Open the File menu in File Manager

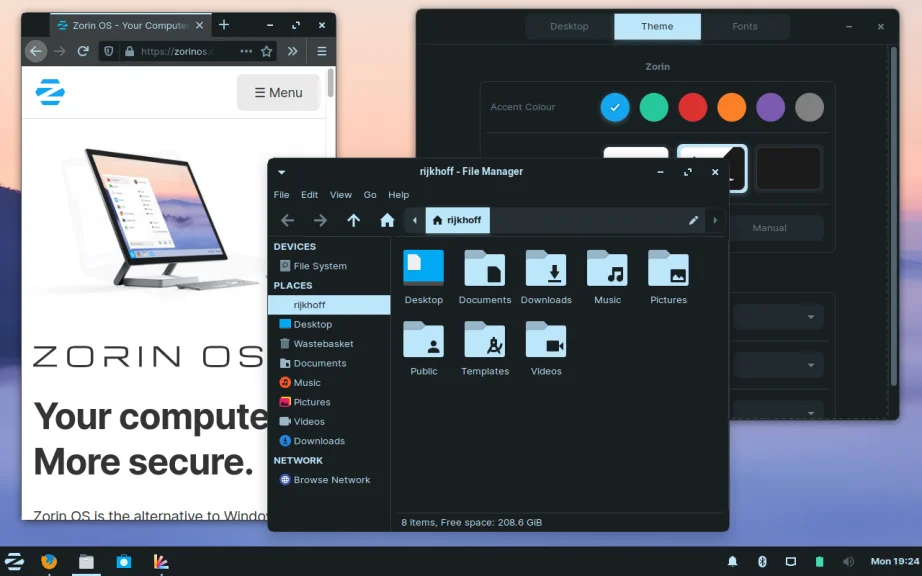(281, 195)
